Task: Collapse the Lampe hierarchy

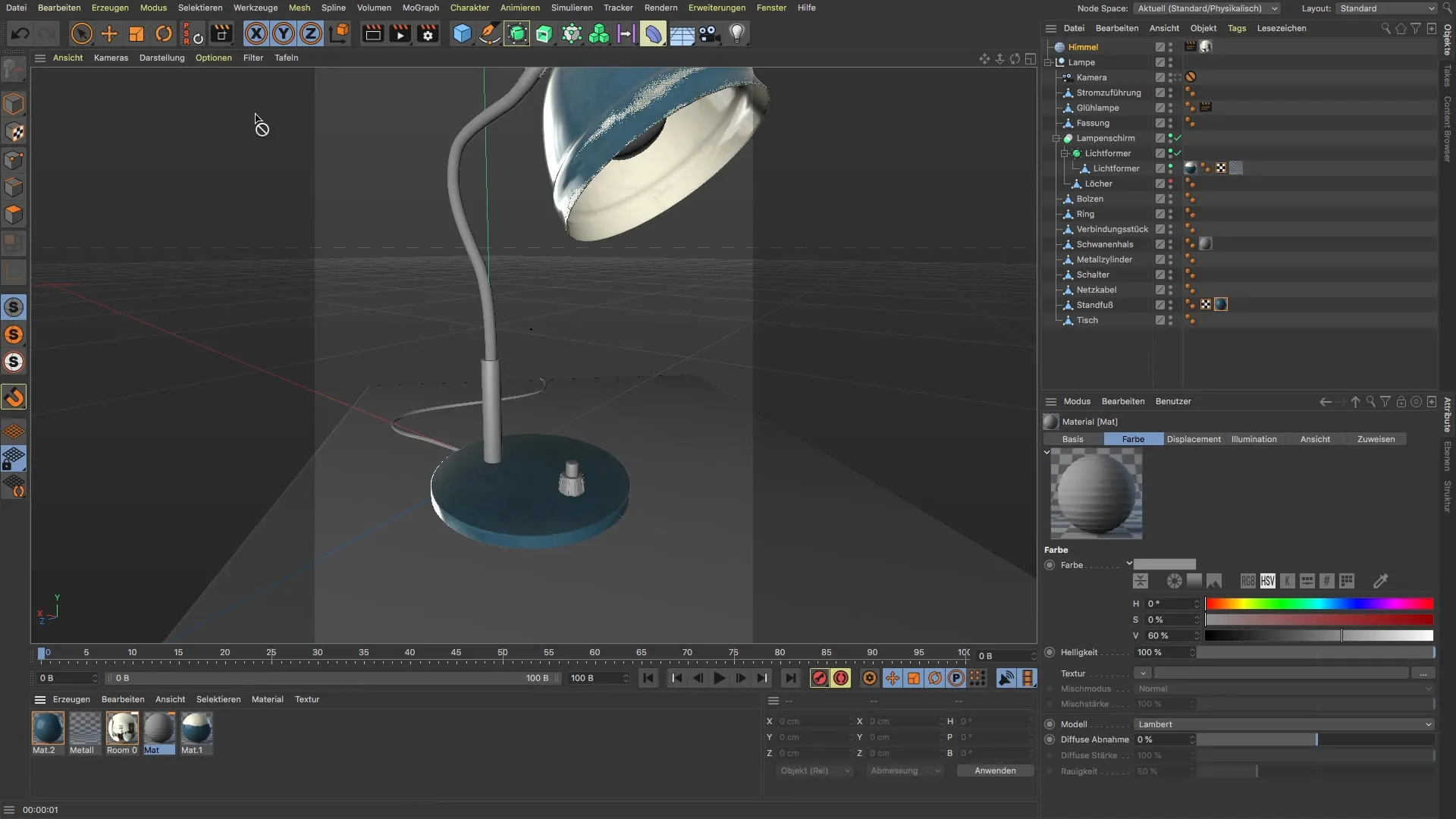Action: coord(1048,62)
